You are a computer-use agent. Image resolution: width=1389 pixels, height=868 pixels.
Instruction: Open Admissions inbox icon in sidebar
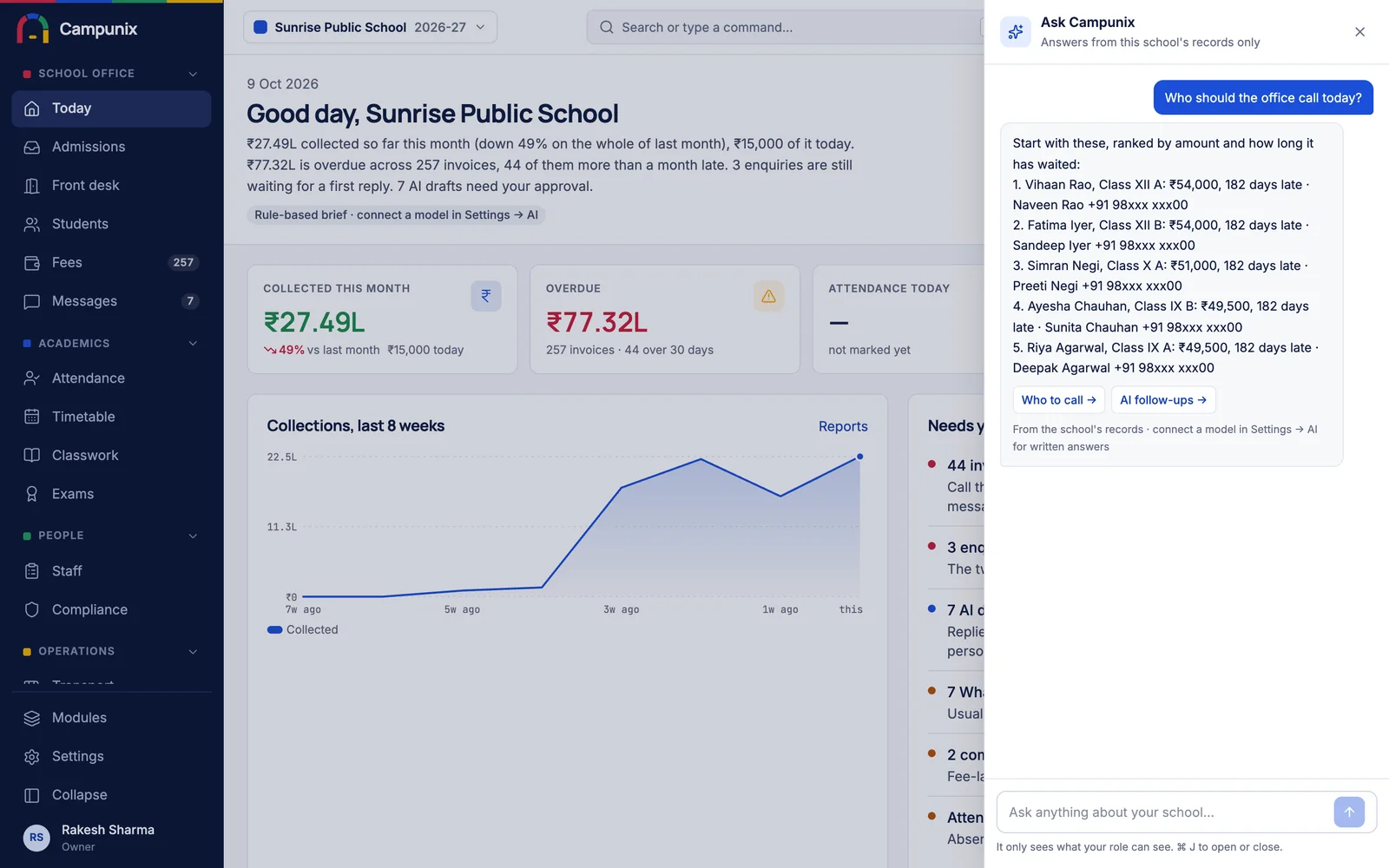coord(32,147)
